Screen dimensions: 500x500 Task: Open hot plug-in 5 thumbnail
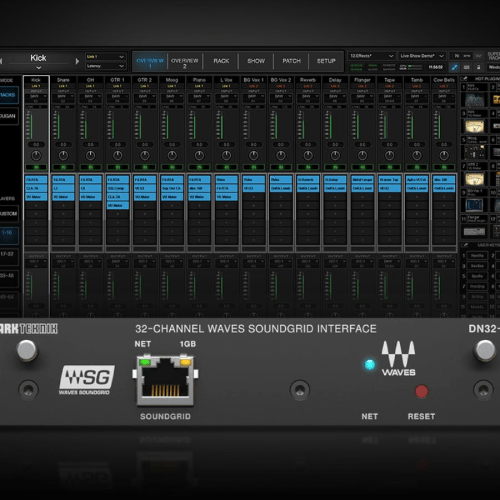coord(474,152)
